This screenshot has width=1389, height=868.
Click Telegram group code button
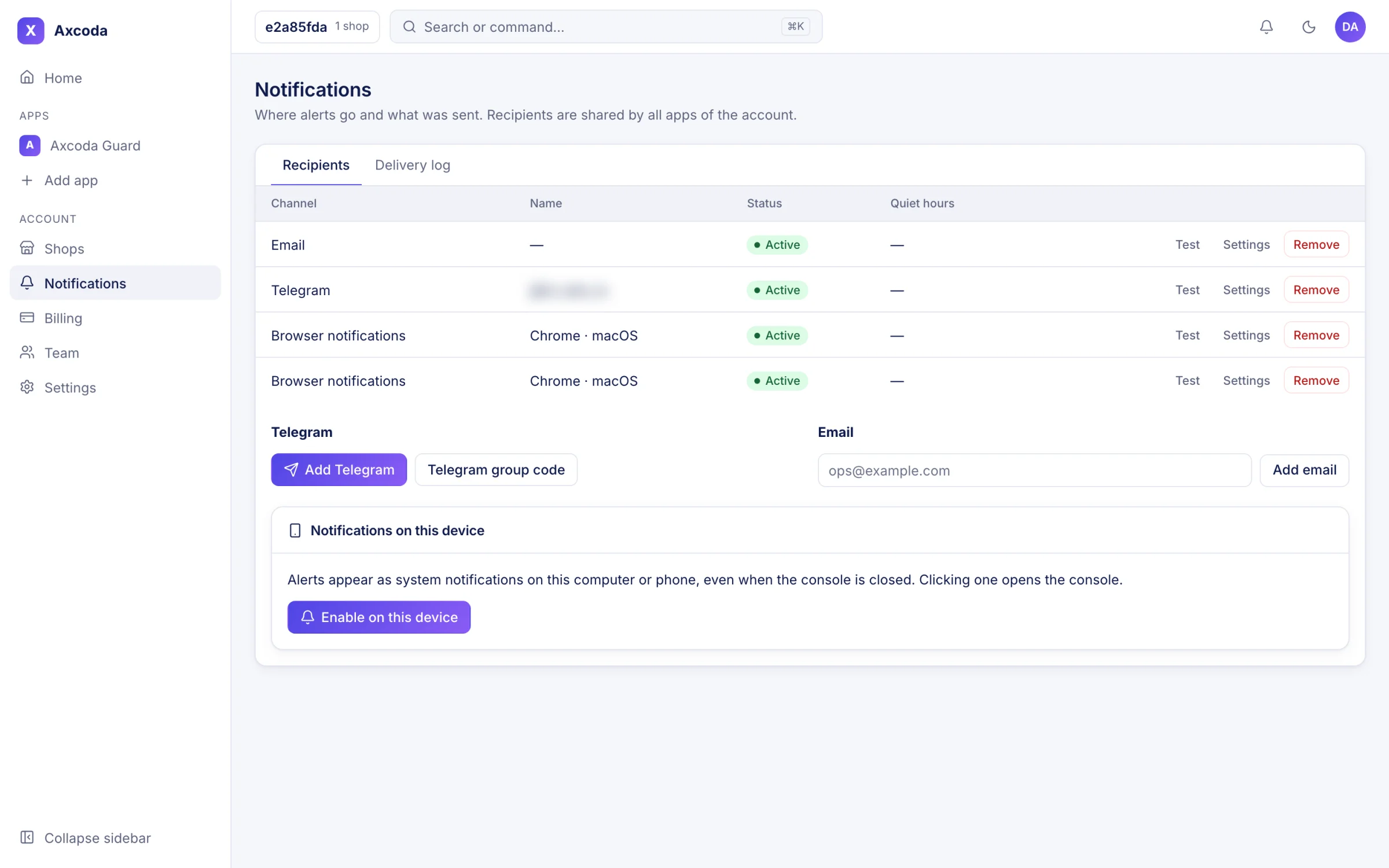(x=496, y=469)
